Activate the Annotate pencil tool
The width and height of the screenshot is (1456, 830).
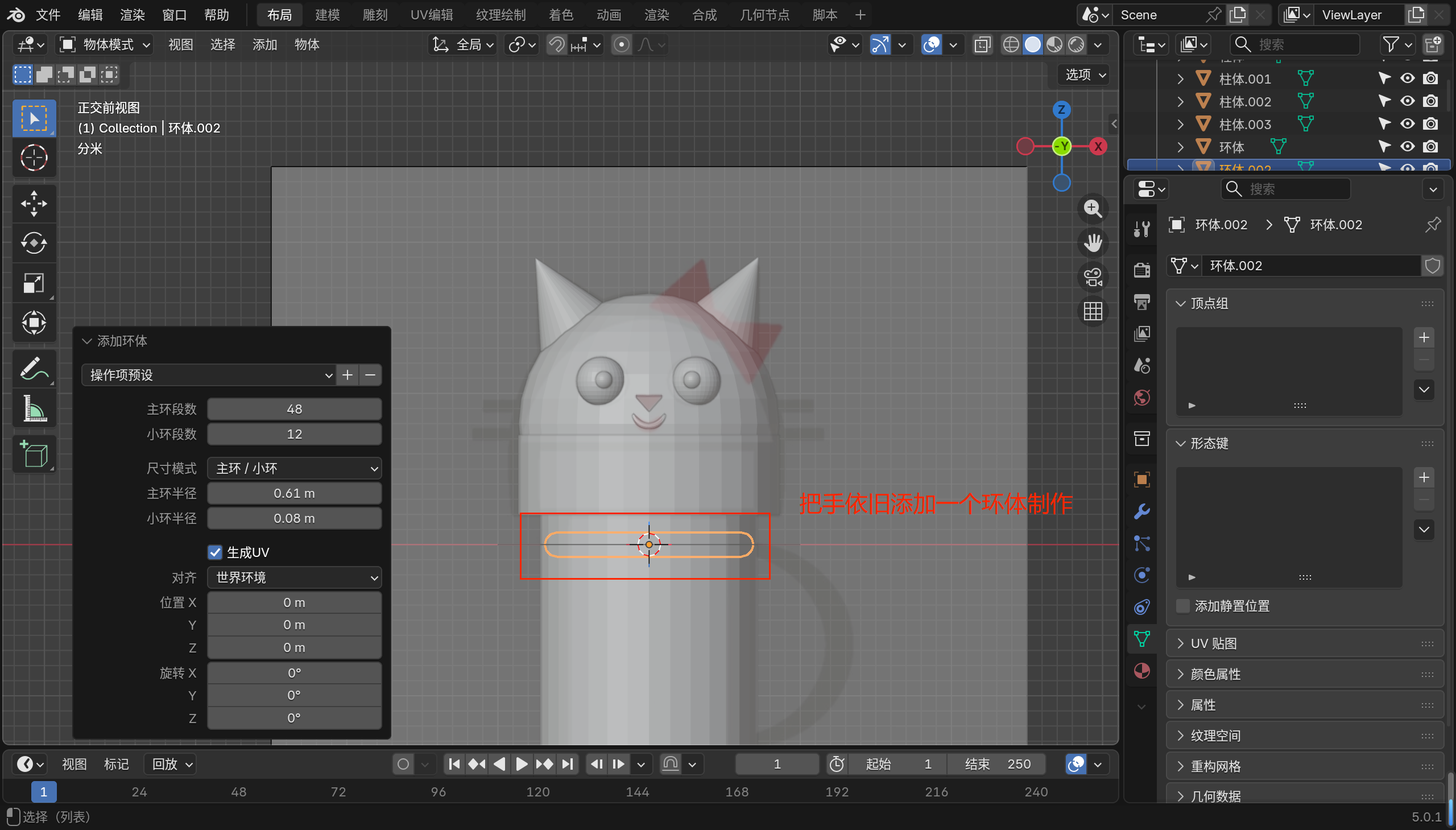point(34,368)
